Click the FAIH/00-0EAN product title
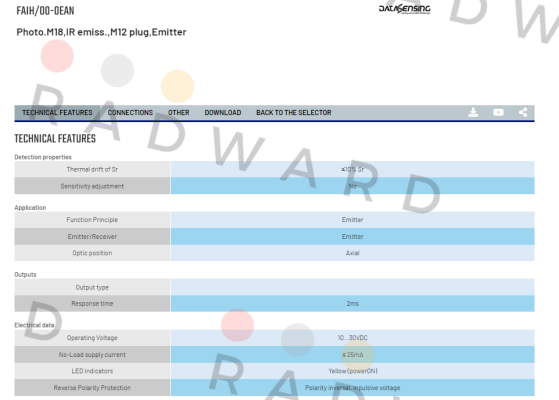This screenshot has width=559, height=400. (45, 11)
